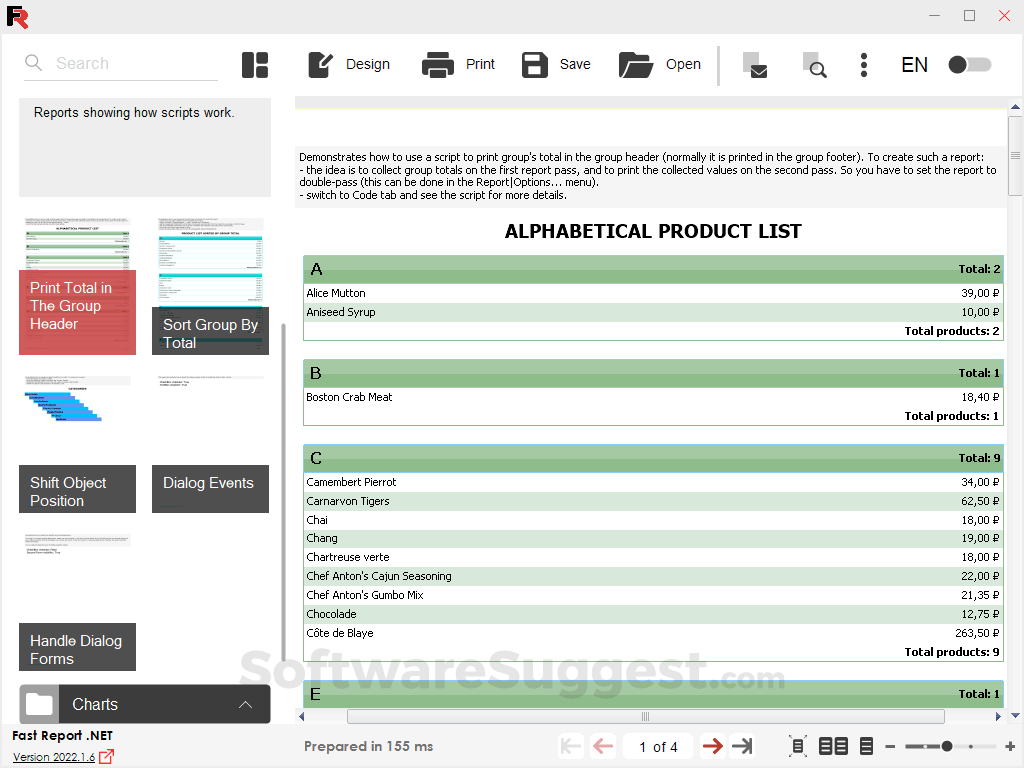Go to the next report page

pos(713,746)
